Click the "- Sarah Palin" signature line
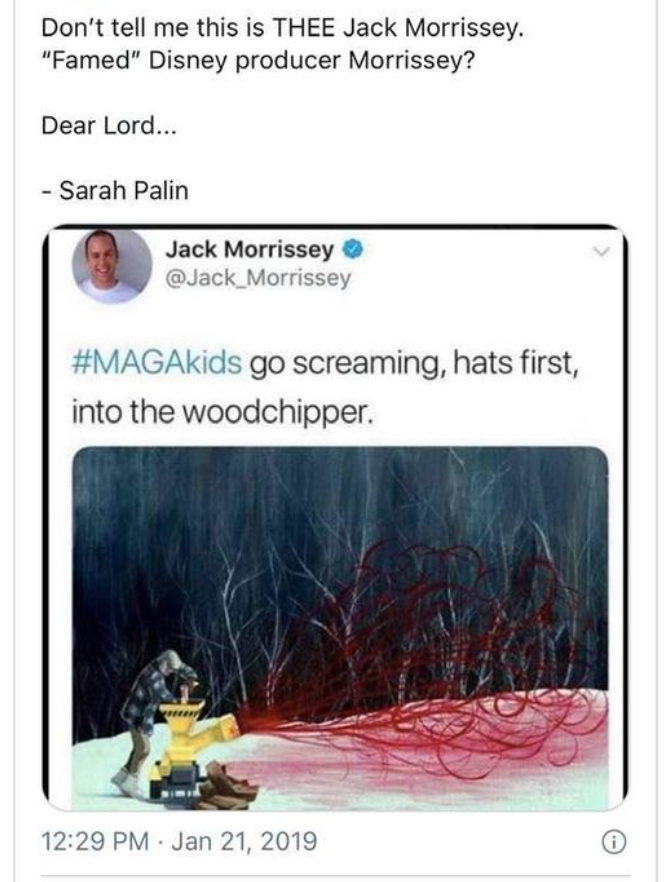Screen dimensions: 668x882 click(x=115, y=190)
